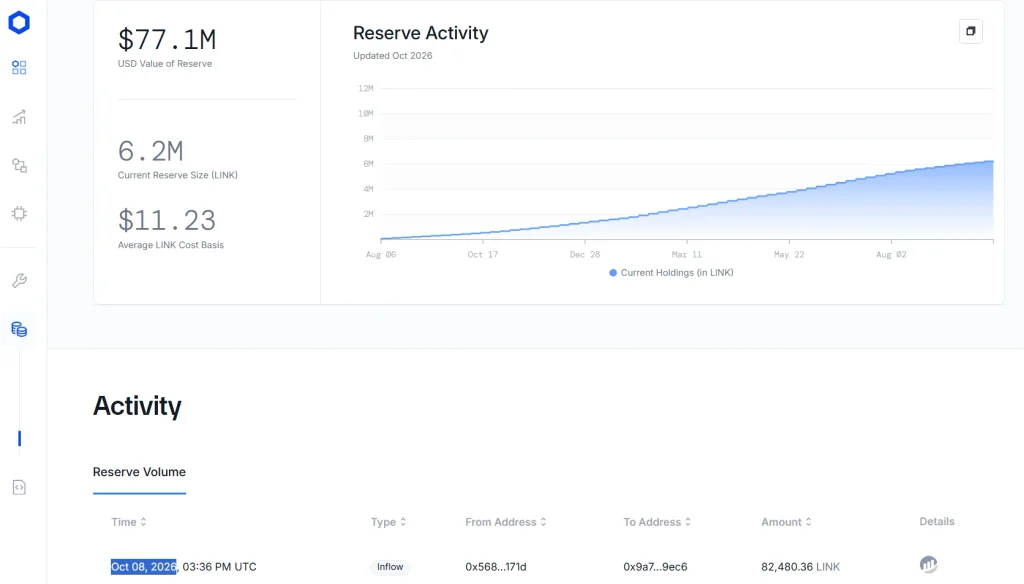Click the from address 0x568...171d
This screenshot has height=584, width=1024.
click(496, 567)
